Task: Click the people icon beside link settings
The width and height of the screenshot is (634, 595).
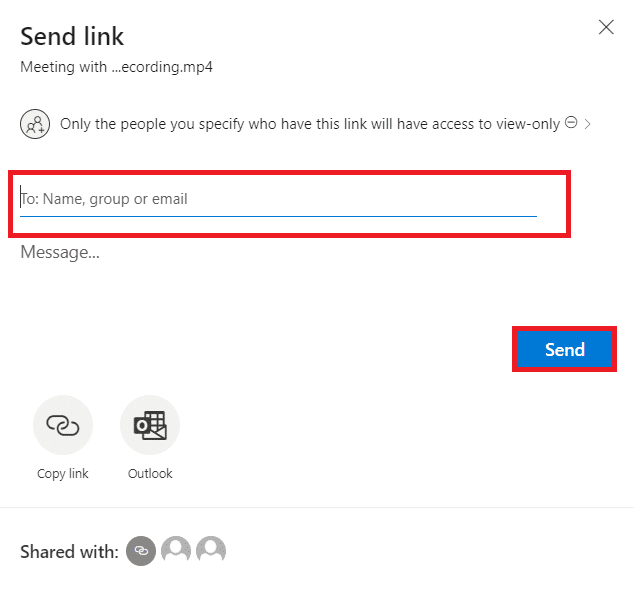Action: pos(35,125)
